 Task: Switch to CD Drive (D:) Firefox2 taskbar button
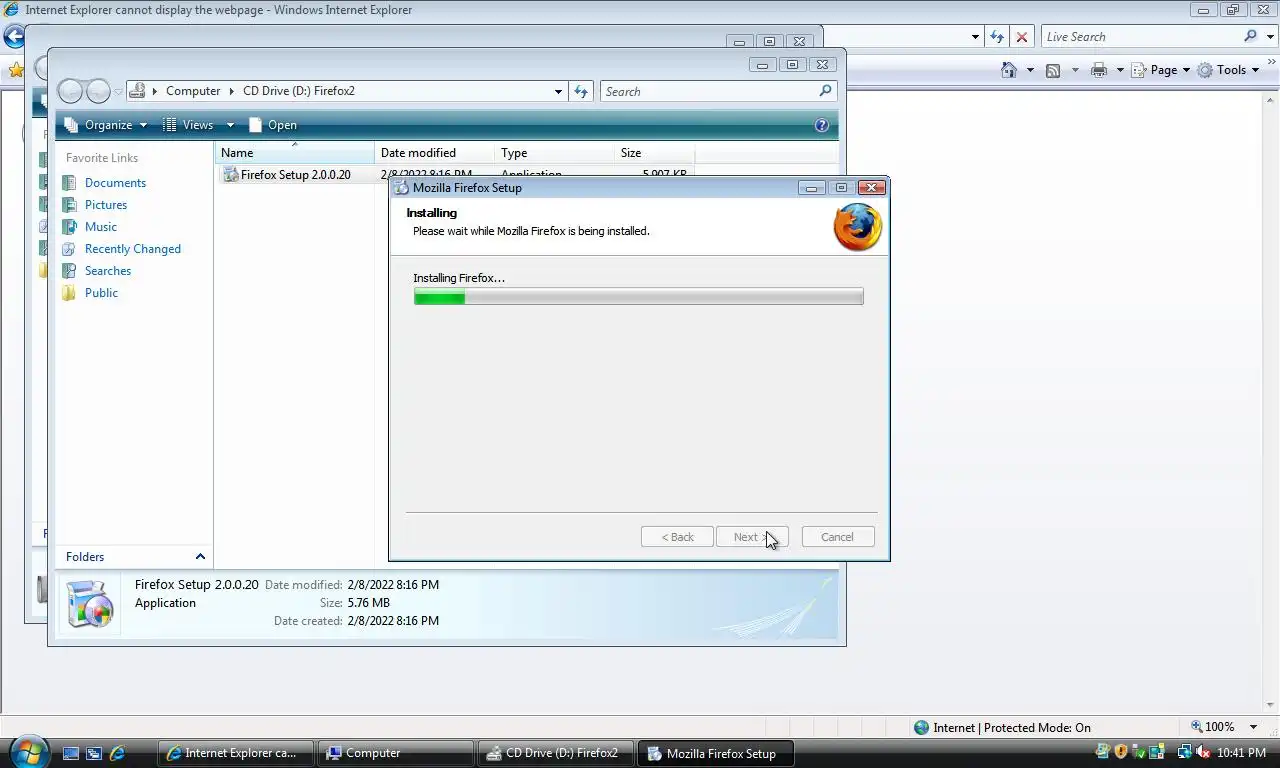point(557,753)
